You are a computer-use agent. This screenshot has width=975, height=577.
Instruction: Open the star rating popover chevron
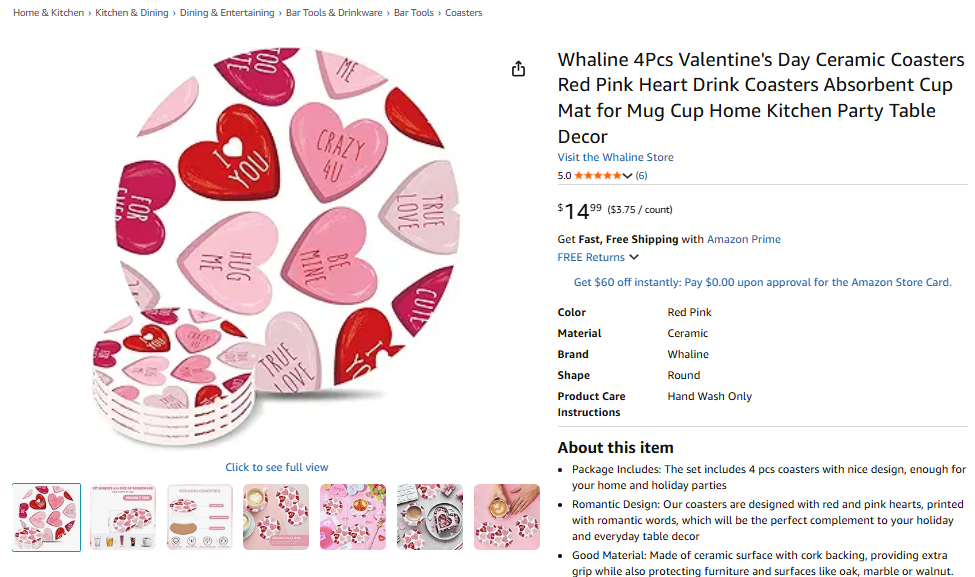(x=628, y=176)
